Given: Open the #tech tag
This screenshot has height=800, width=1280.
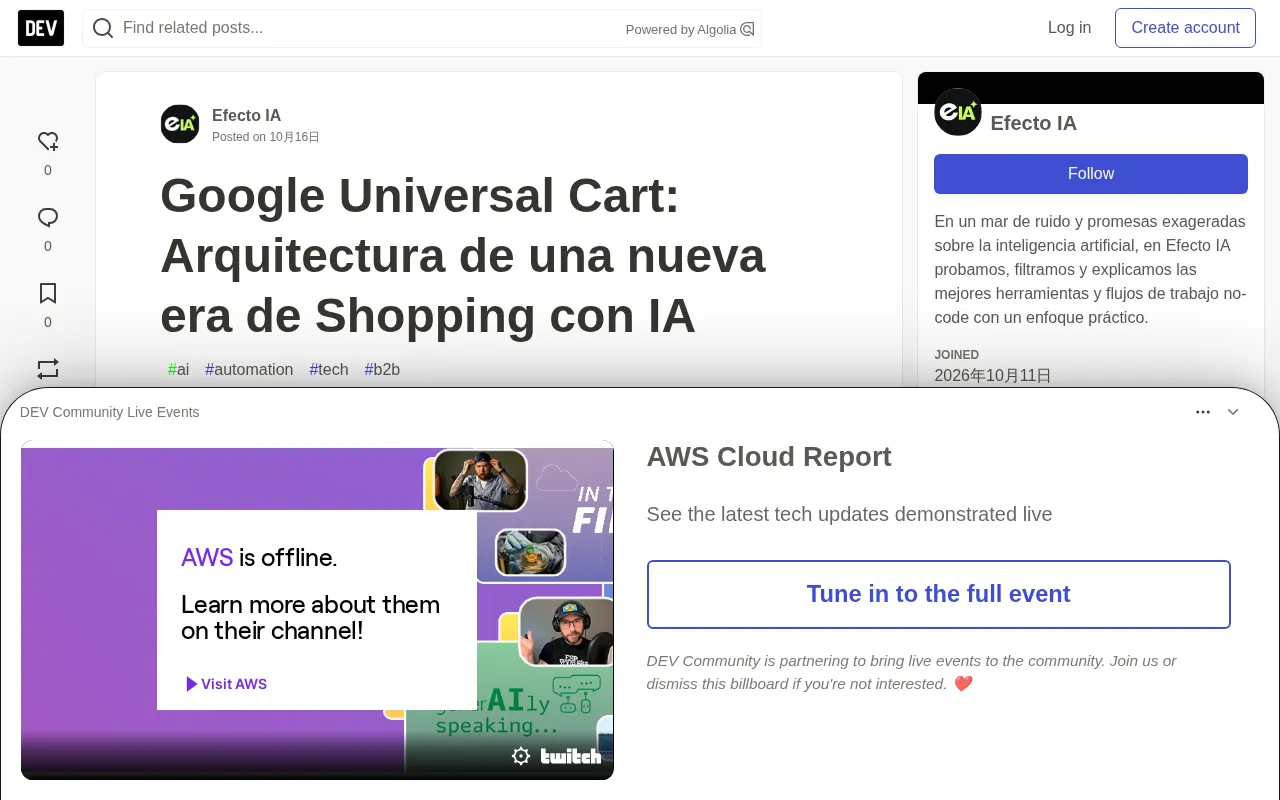Looking at the screenshot, I should [x=329, y=369].
